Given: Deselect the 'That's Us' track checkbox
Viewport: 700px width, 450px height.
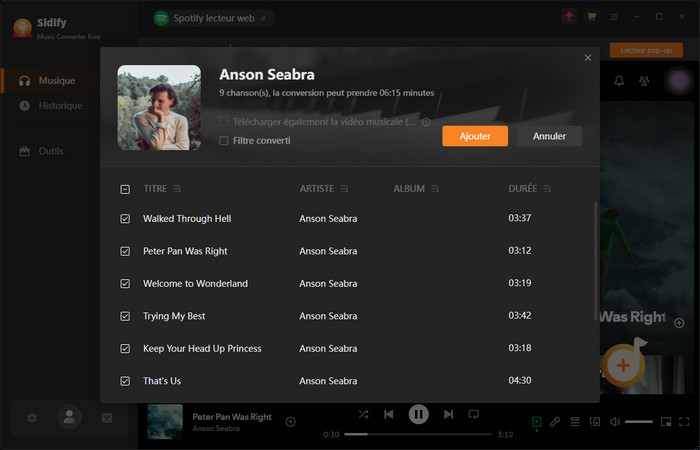Looking at the screenshot, I should tap(125, 381).
